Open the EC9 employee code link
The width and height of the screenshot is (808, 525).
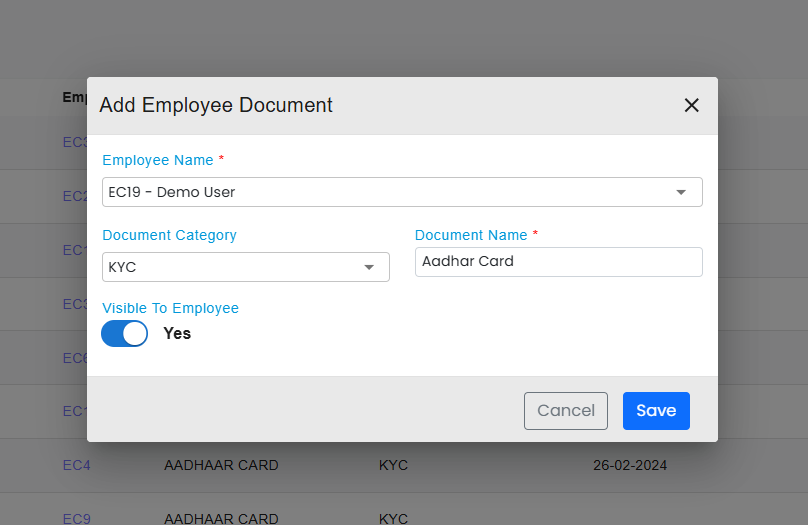point(76,519)
